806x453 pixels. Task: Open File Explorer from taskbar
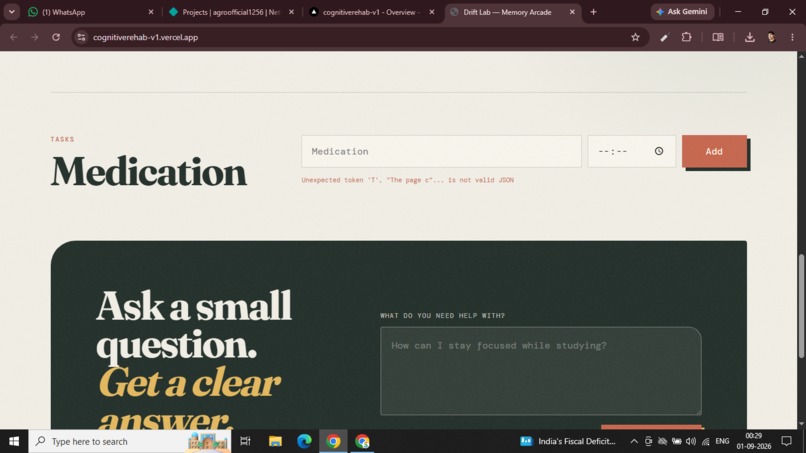(x=275, y=441)
